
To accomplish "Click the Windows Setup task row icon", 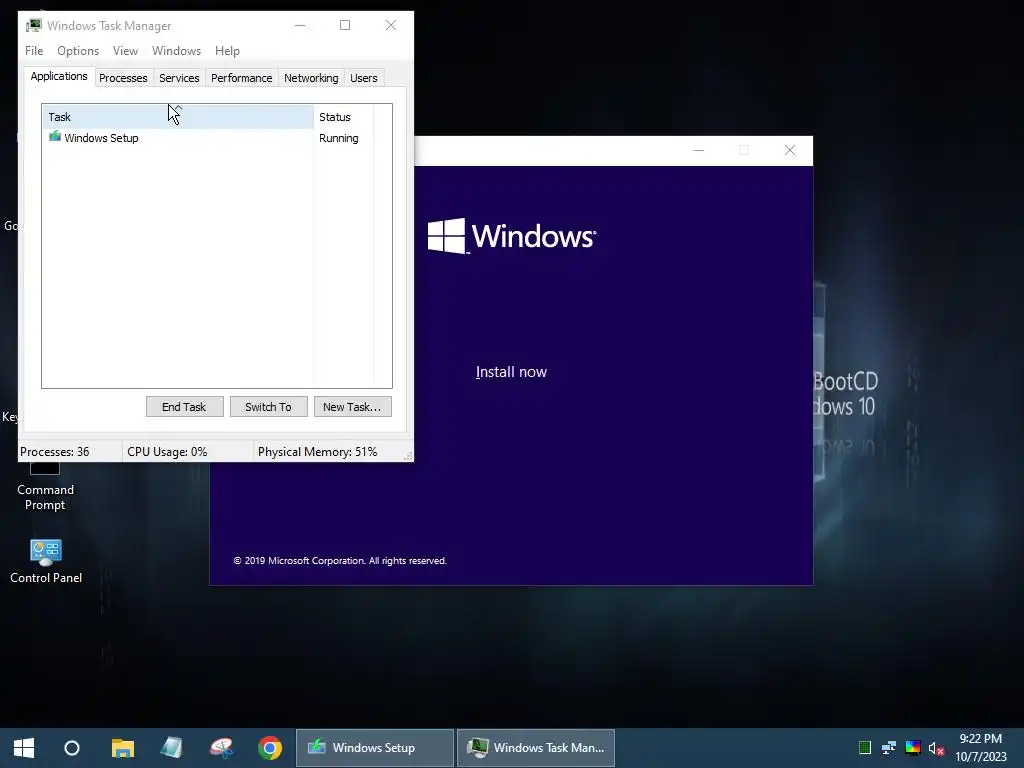I will (55, 137).
